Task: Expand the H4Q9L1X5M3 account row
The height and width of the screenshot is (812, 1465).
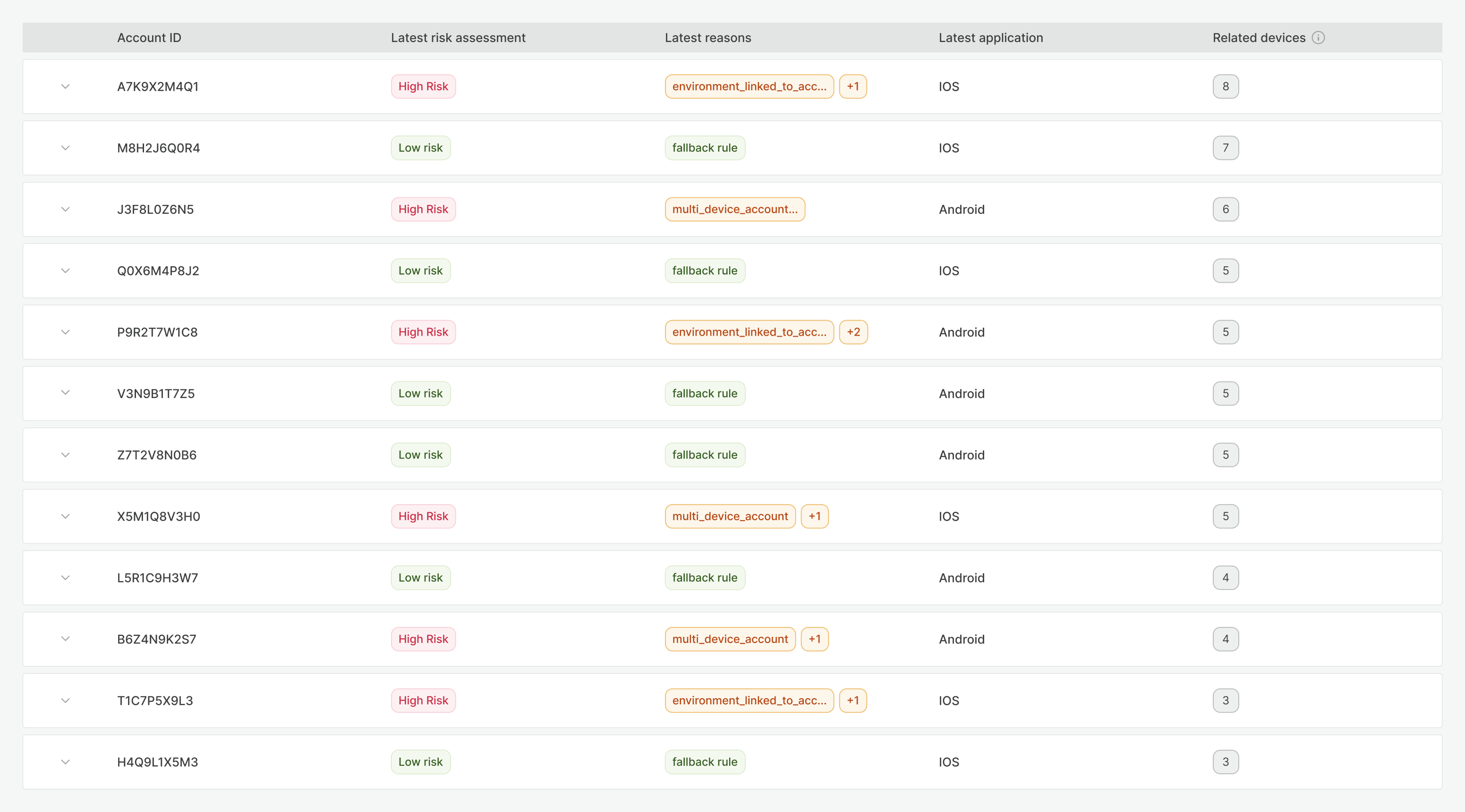Action: [65, 762]
